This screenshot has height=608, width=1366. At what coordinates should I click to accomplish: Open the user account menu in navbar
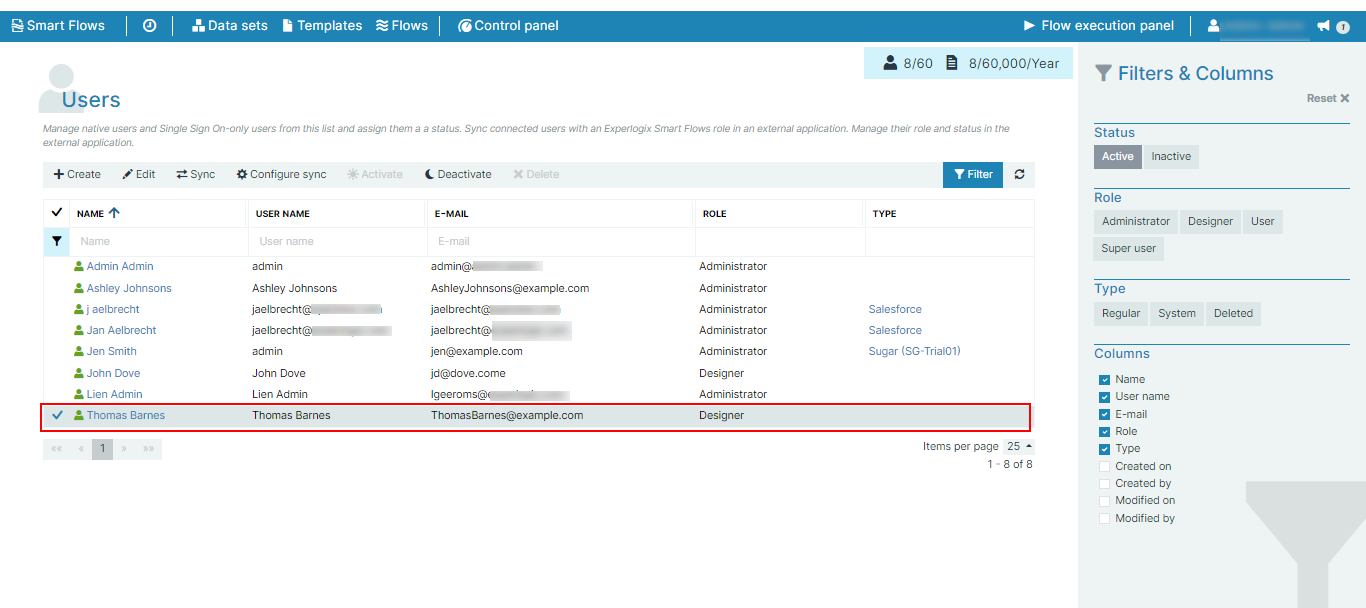coord(1259,26)
